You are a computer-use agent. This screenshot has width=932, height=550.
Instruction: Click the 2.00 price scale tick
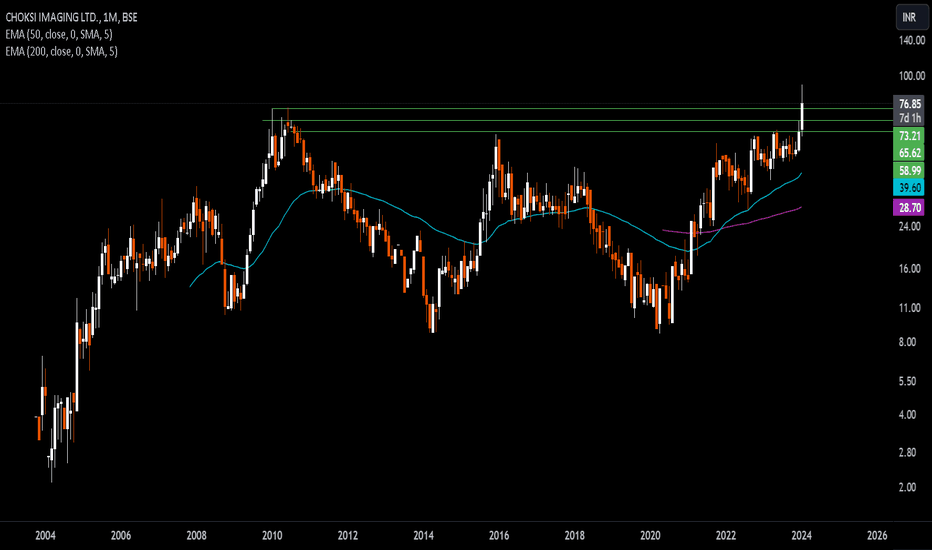pos(910,487)
